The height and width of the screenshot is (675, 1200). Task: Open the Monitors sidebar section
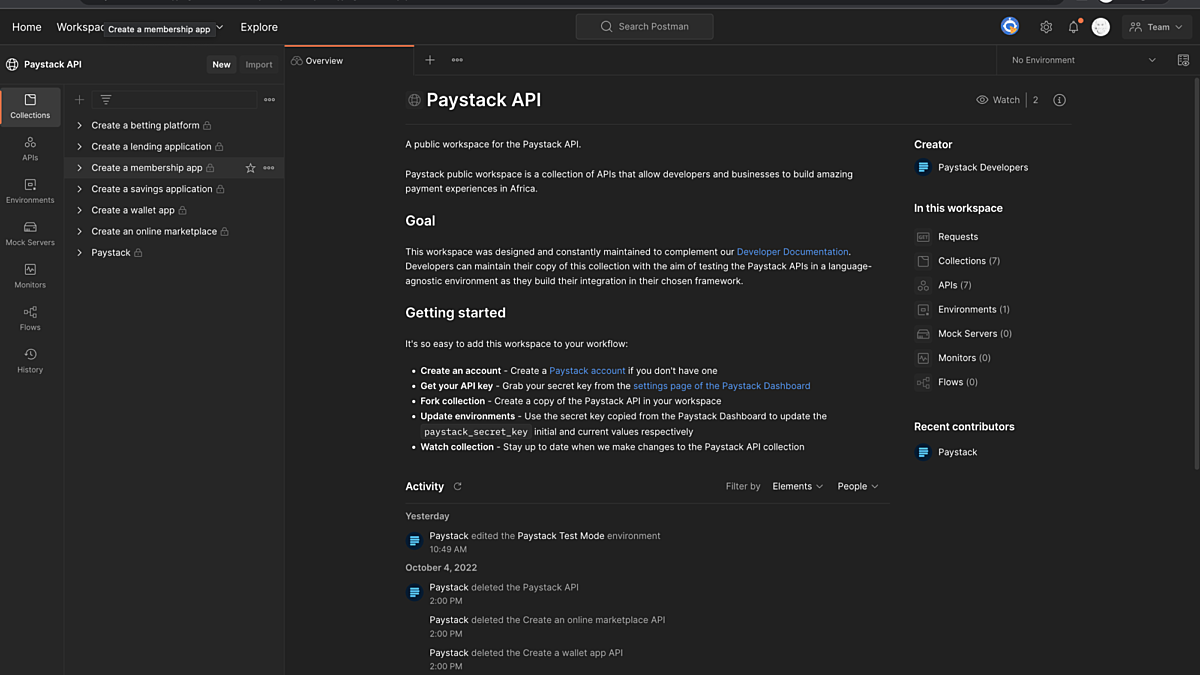click(x=30, y=276)
